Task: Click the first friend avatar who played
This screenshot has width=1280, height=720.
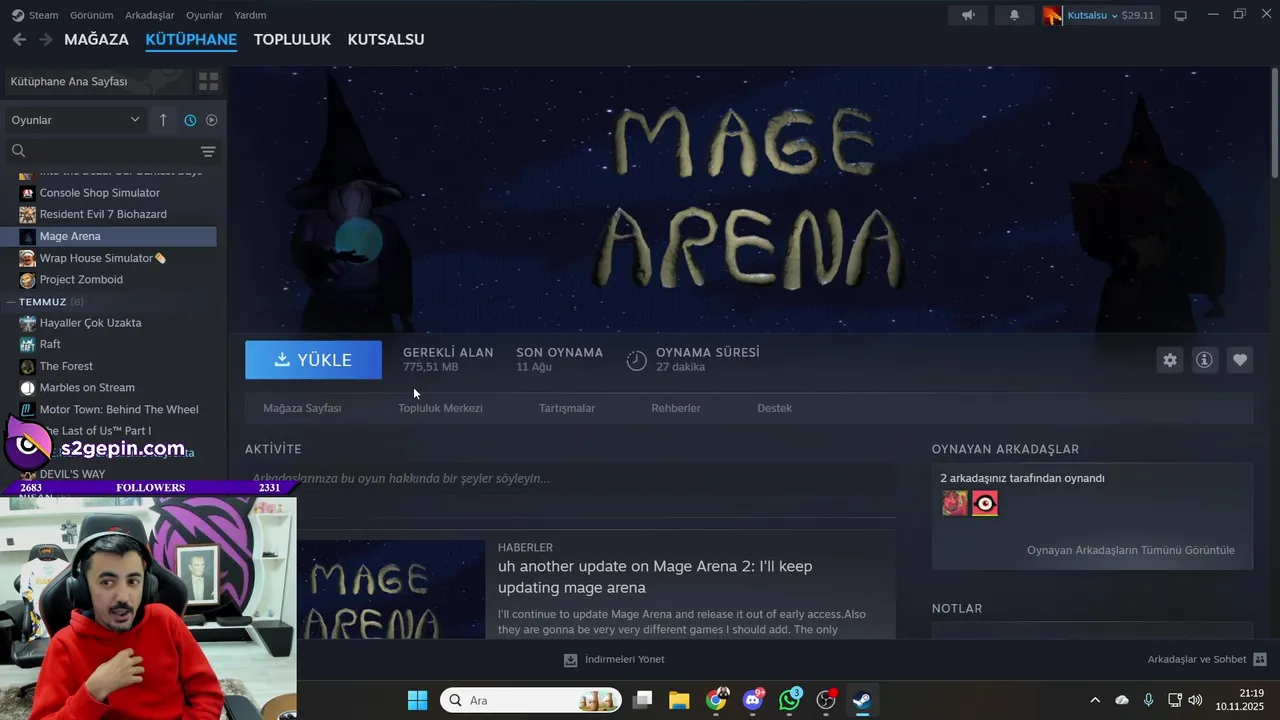Action: coord(955,503)
